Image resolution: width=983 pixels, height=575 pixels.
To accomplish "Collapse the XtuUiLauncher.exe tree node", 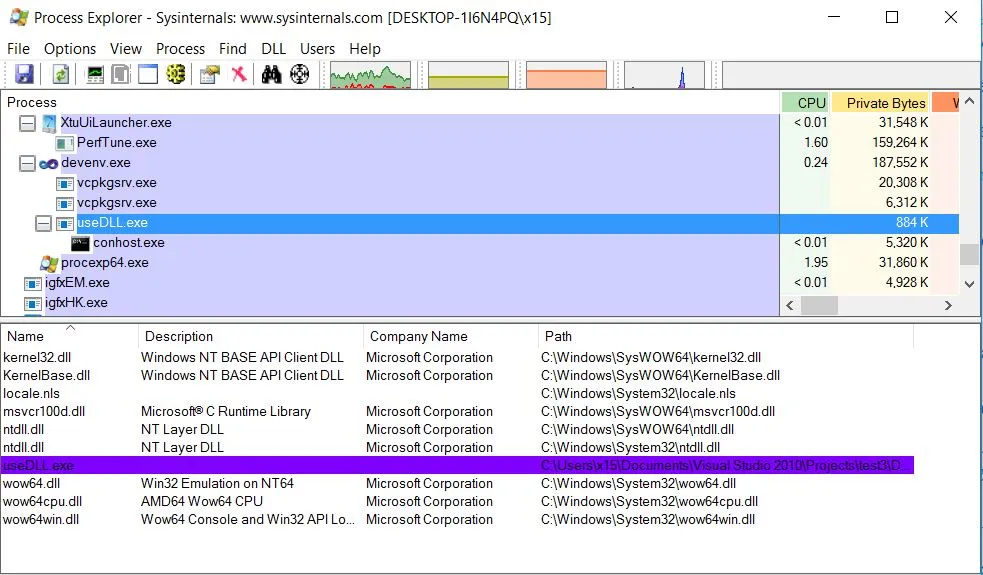I will [x=27, y=123].
